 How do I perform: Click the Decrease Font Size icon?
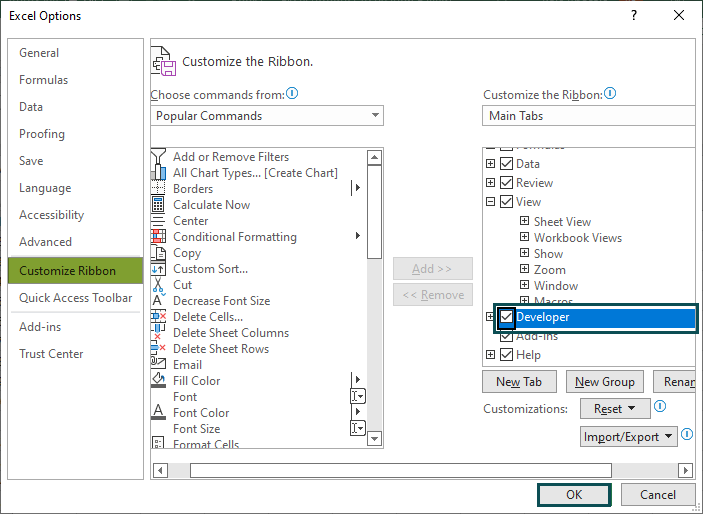tap(158, 301)
